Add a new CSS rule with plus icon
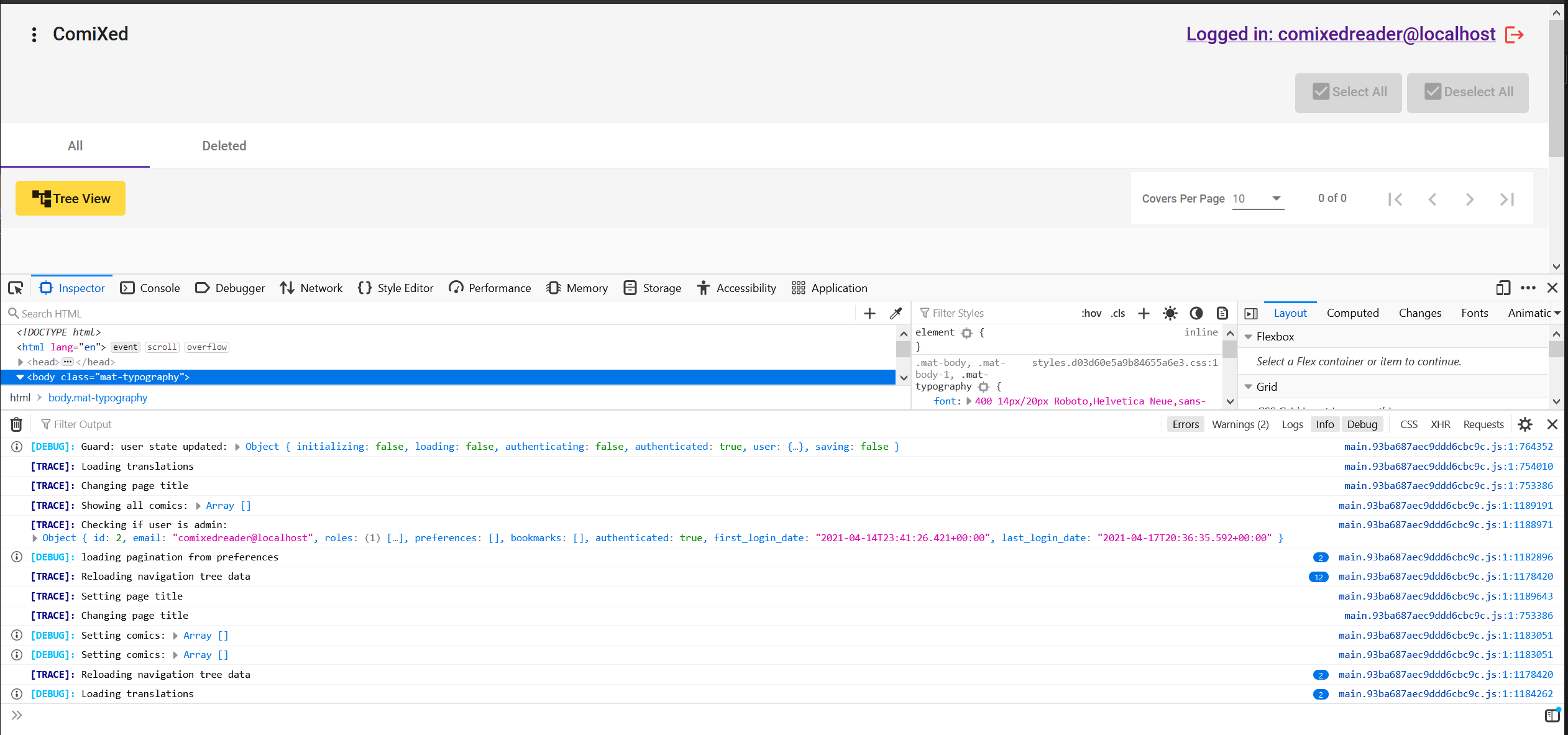The image size is (1568, 735). (x=1143, y=313)
